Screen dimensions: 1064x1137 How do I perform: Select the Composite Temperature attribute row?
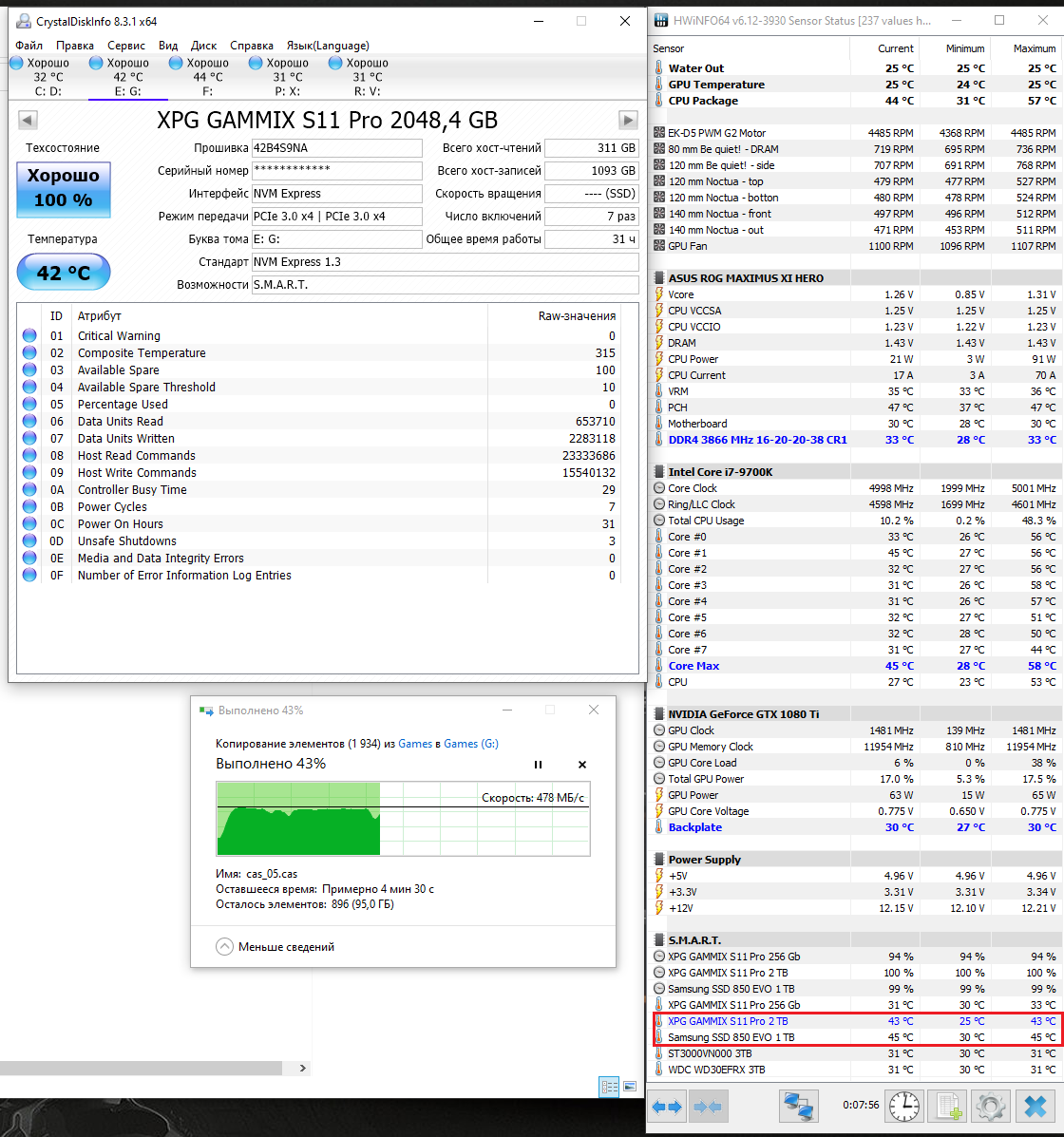[320, 353]
